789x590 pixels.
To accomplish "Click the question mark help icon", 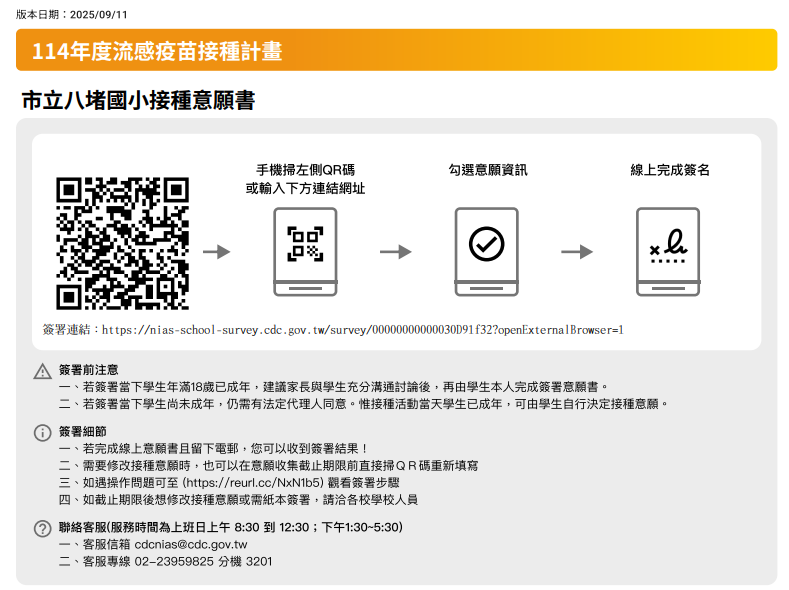I will coord(42,528).
